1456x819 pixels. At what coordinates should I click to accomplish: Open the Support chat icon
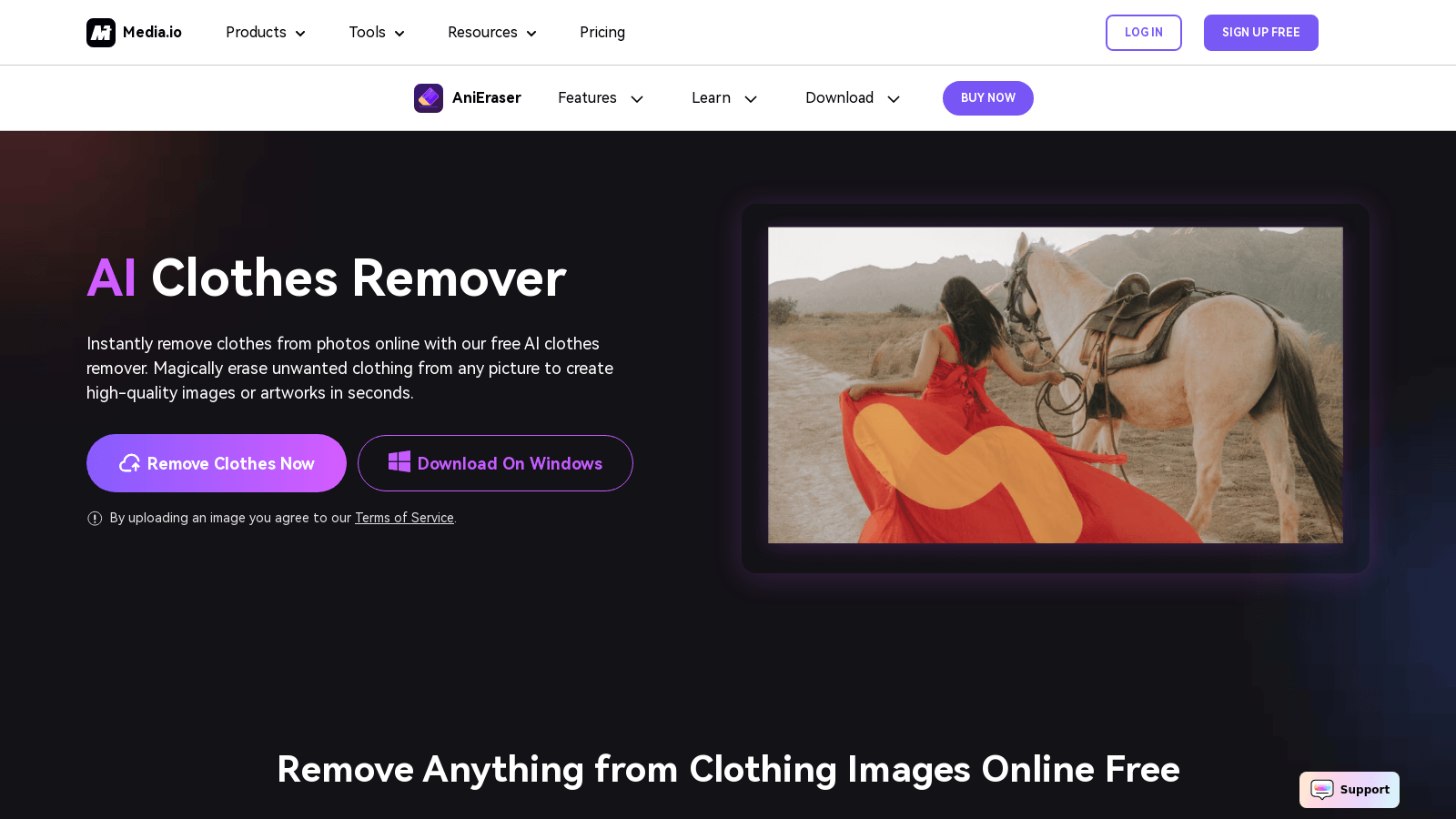(1322, 790)
